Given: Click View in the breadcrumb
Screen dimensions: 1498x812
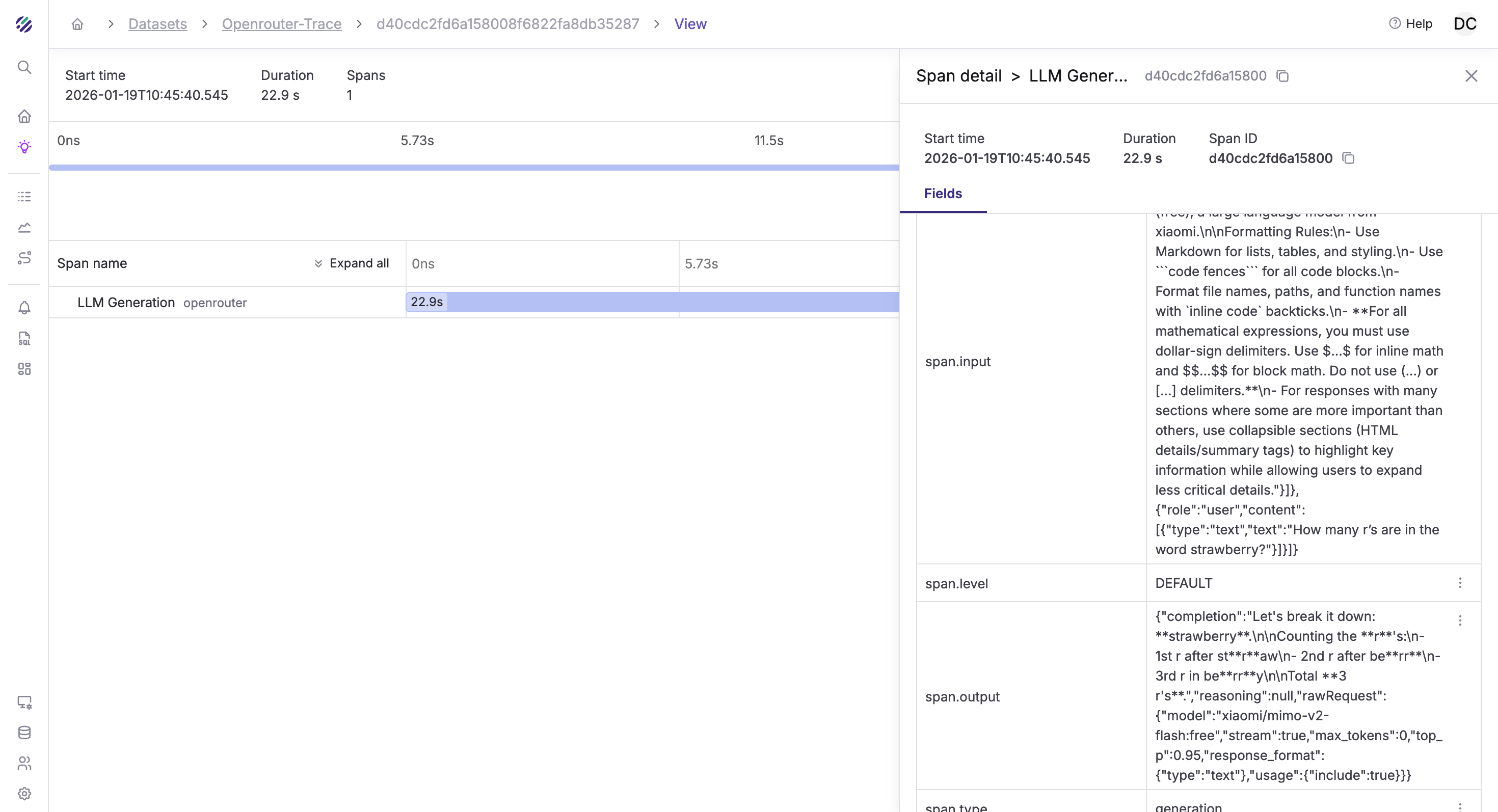Looking at the screenshot, I should click(690, 24).
